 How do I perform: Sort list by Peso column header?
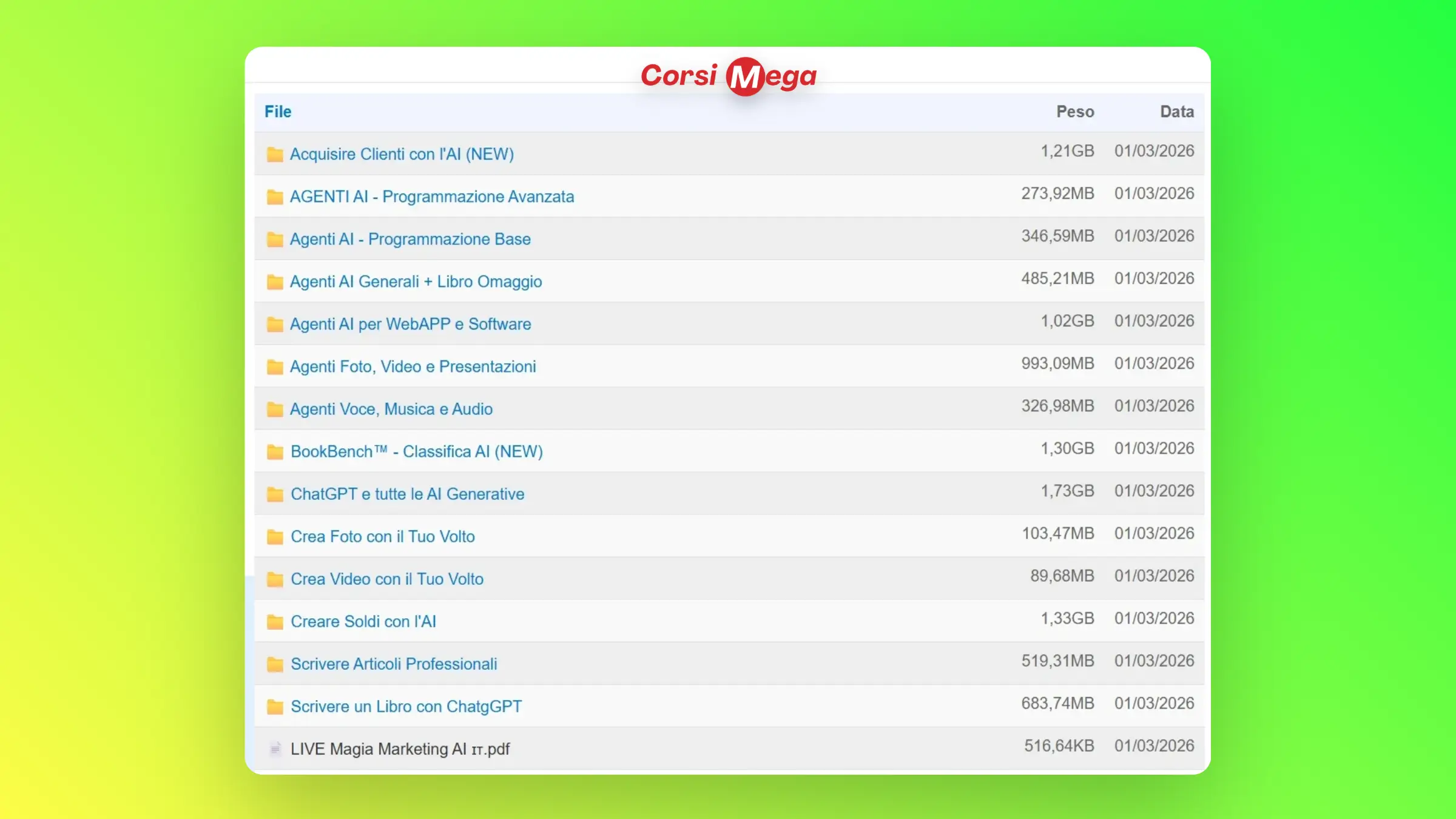[x=1075, y=112]
